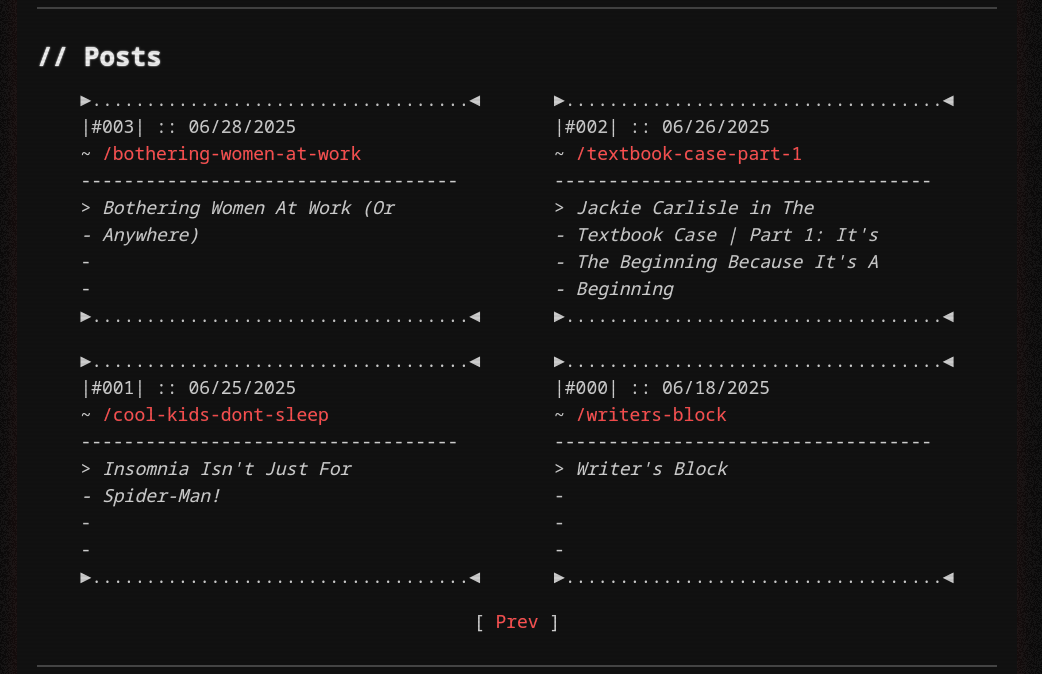Select the "Writer's Block" italic title text
1042x674 pixels.
tap(652, 469)
